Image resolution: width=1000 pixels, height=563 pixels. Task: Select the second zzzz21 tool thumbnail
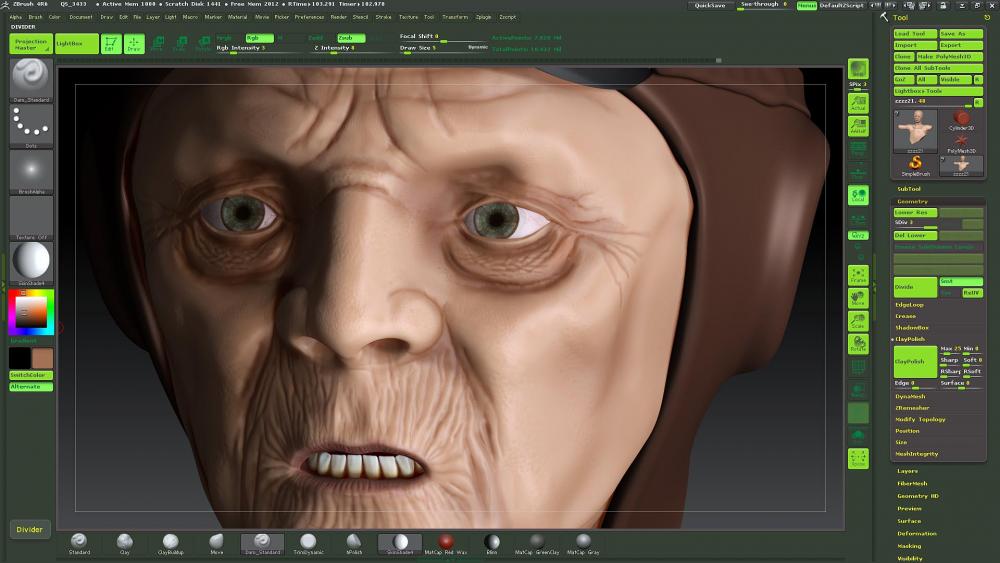[x=961, y=166]
